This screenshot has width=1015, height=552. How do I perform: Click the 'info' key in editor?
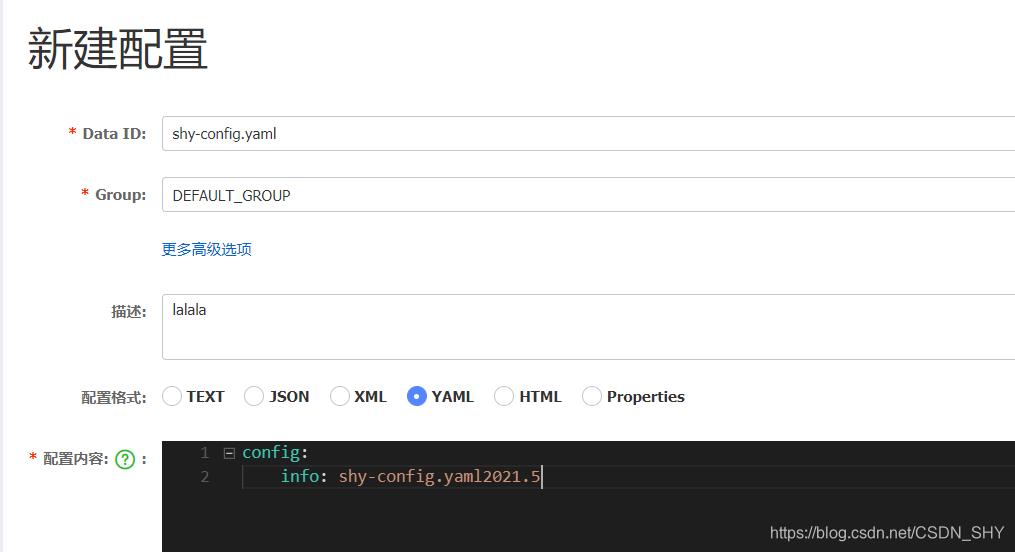pos(300,476)
